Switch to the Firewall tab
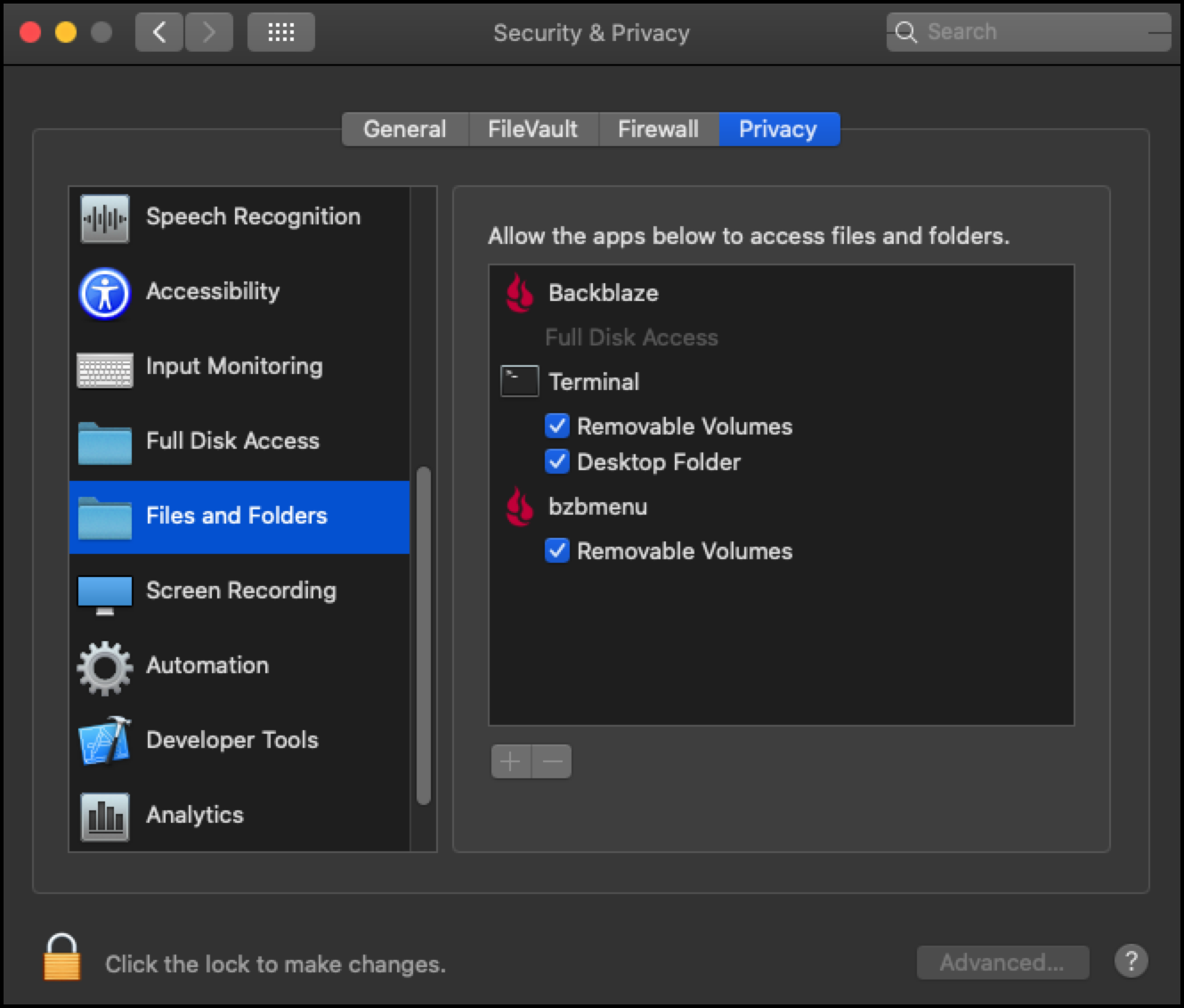Image resolution: width=1184 pixels, height=1008 pixels. [658, 129]
